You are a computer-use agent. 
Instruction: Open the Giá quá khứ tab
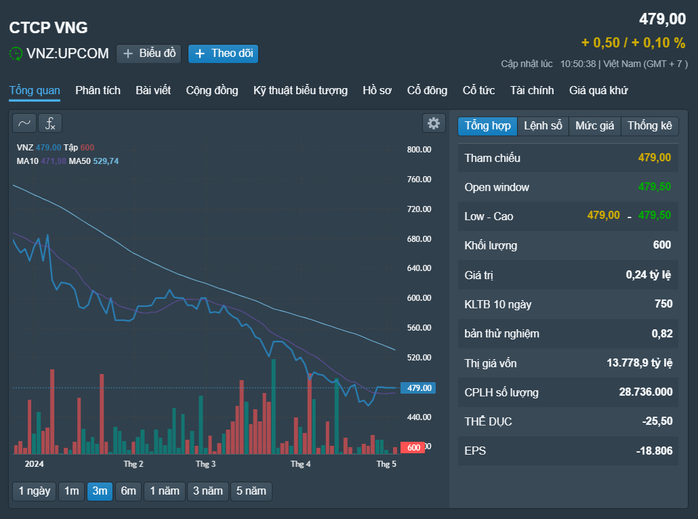[598, 90]
